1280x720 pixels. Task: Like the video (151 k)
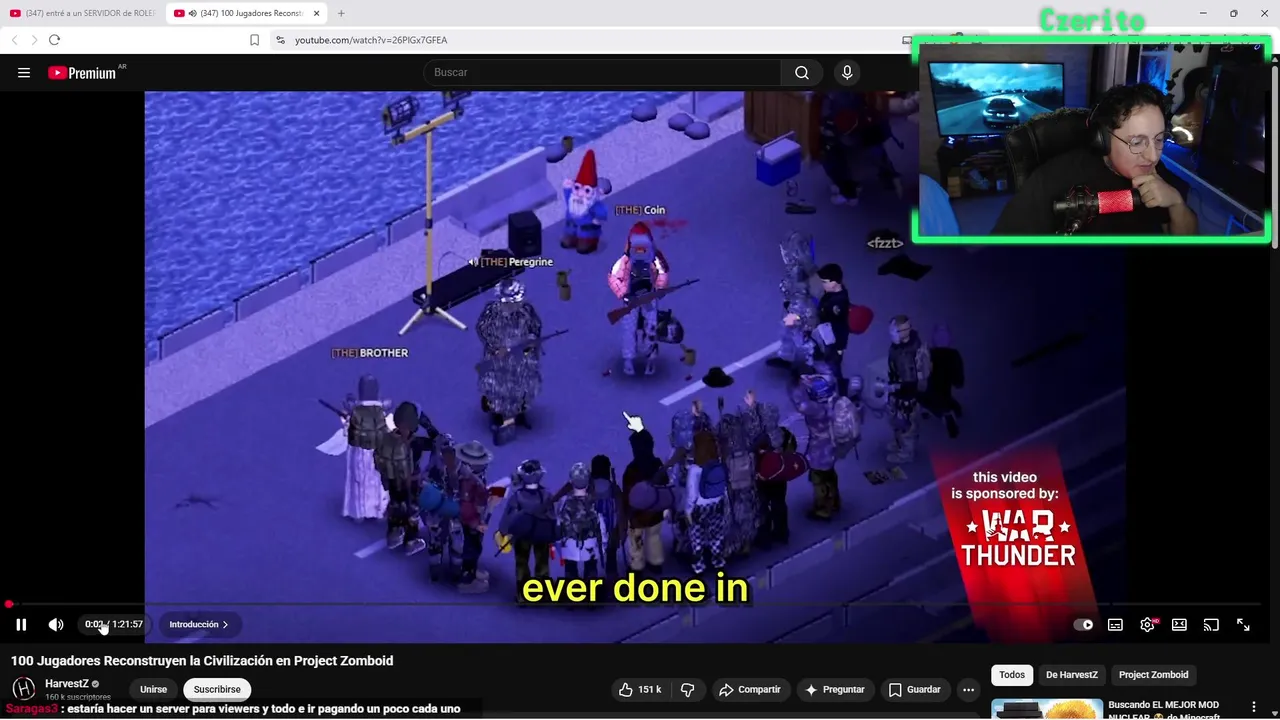pos(640,689)
